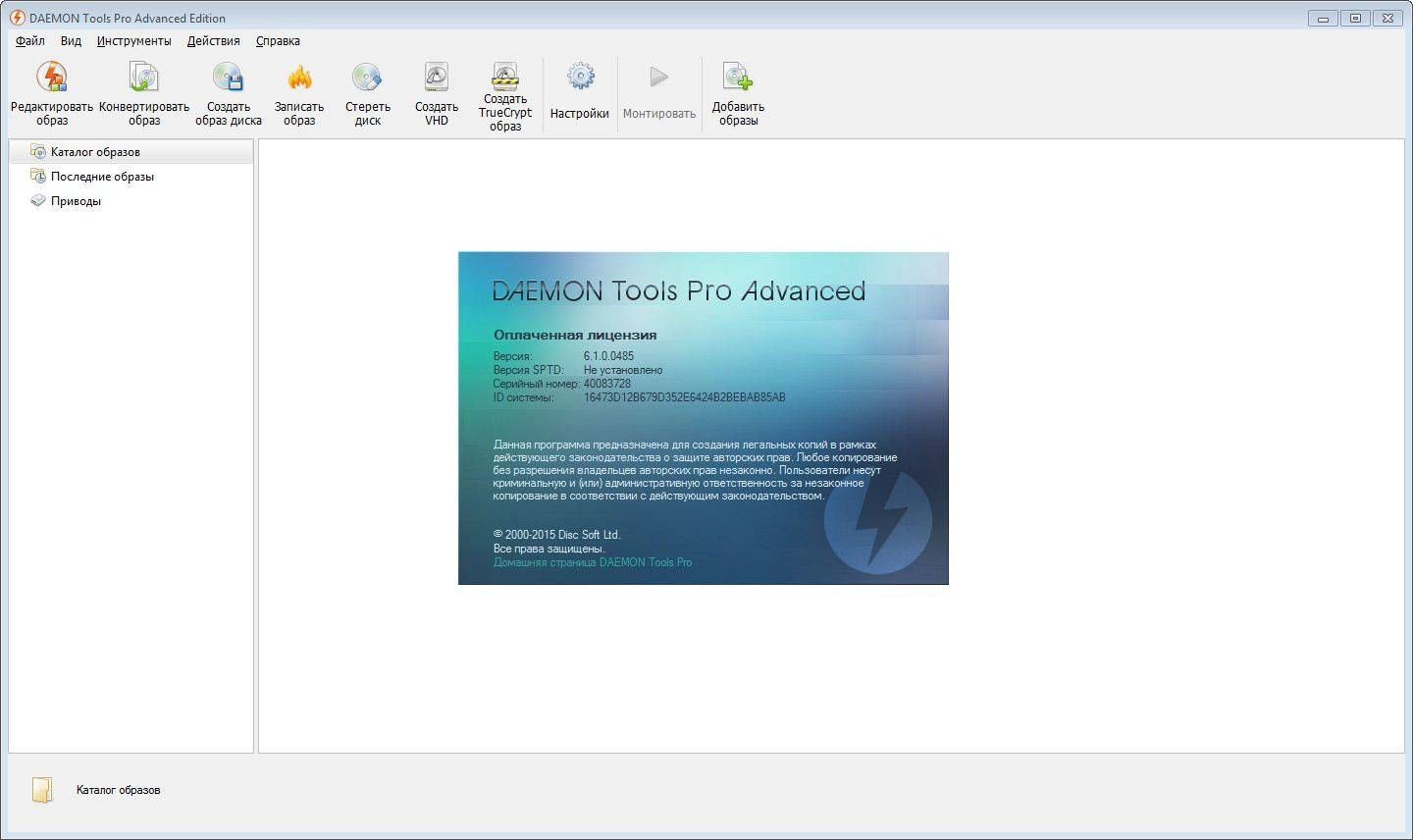Open the Инструменты menu
This screenshot has height=840, width=1413.
pos(134,41)
